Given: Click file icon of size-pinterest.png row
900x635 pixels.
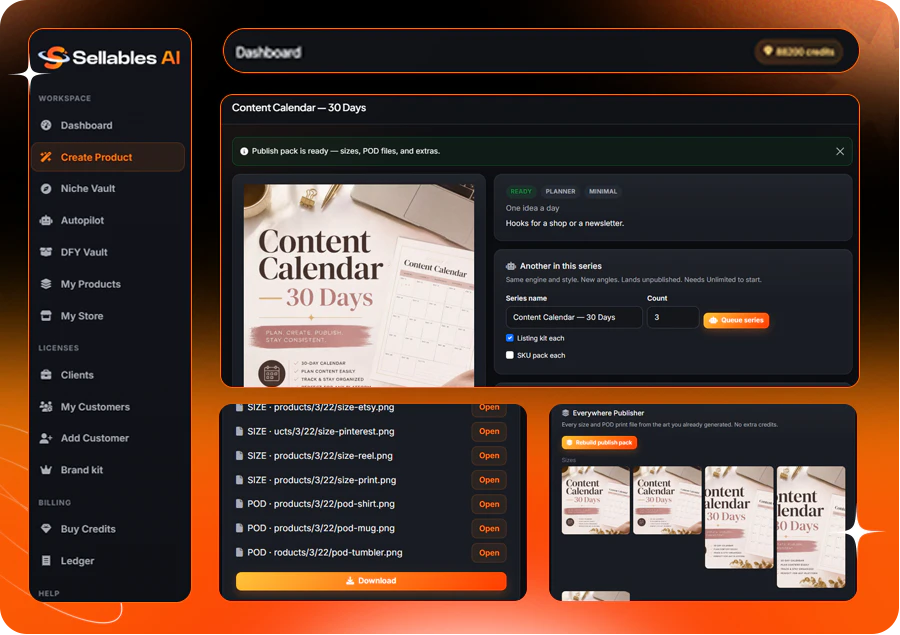Looking at the screenshot, I should 239,431.
